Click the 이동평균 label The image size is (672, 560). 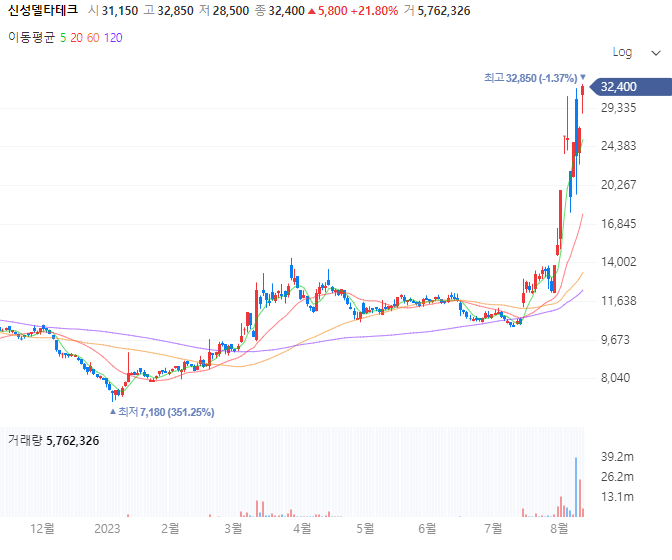click(32, 38)
